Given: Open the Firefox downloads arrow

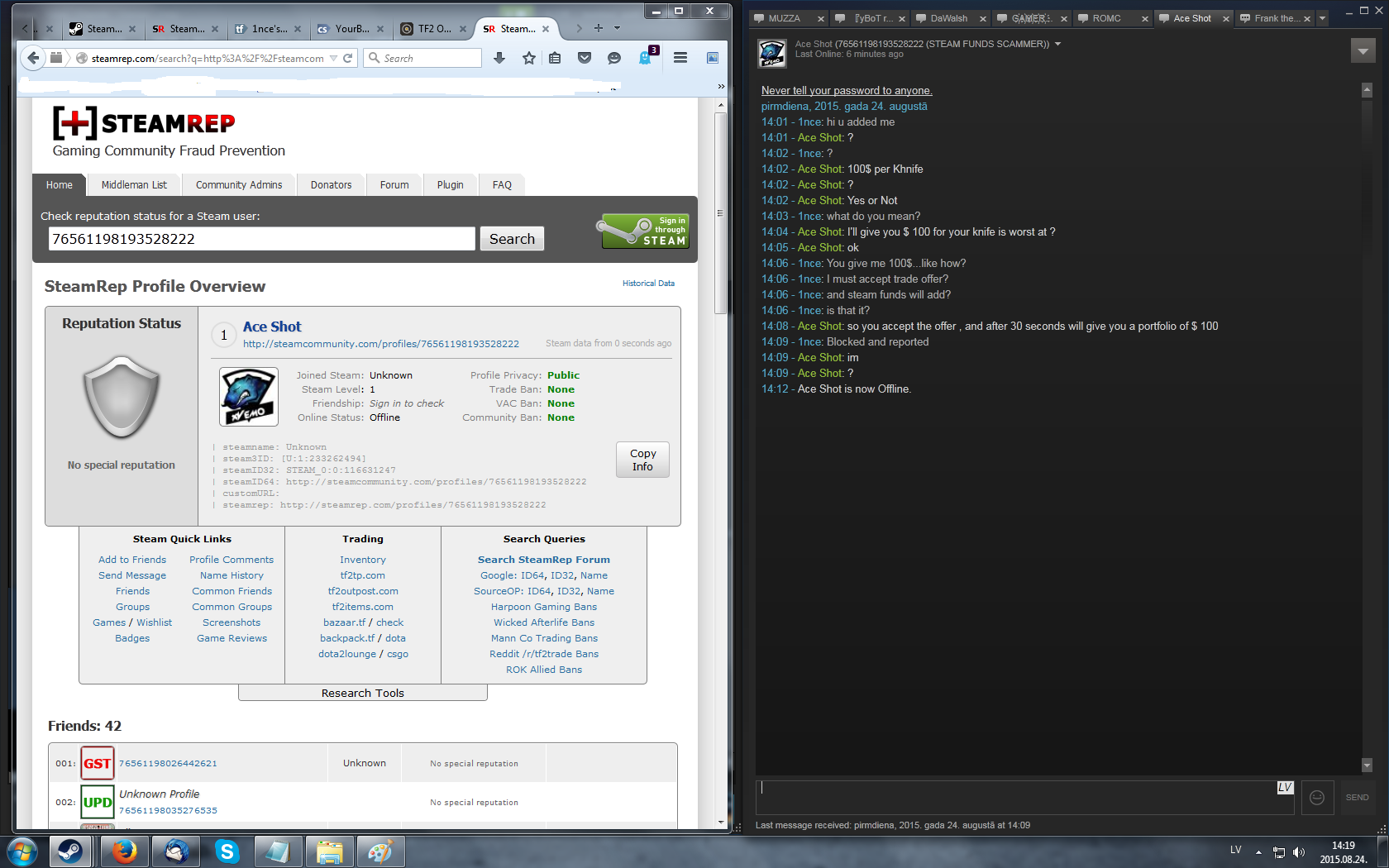Looking at the screenshot, I should click(x=499, y=58).
